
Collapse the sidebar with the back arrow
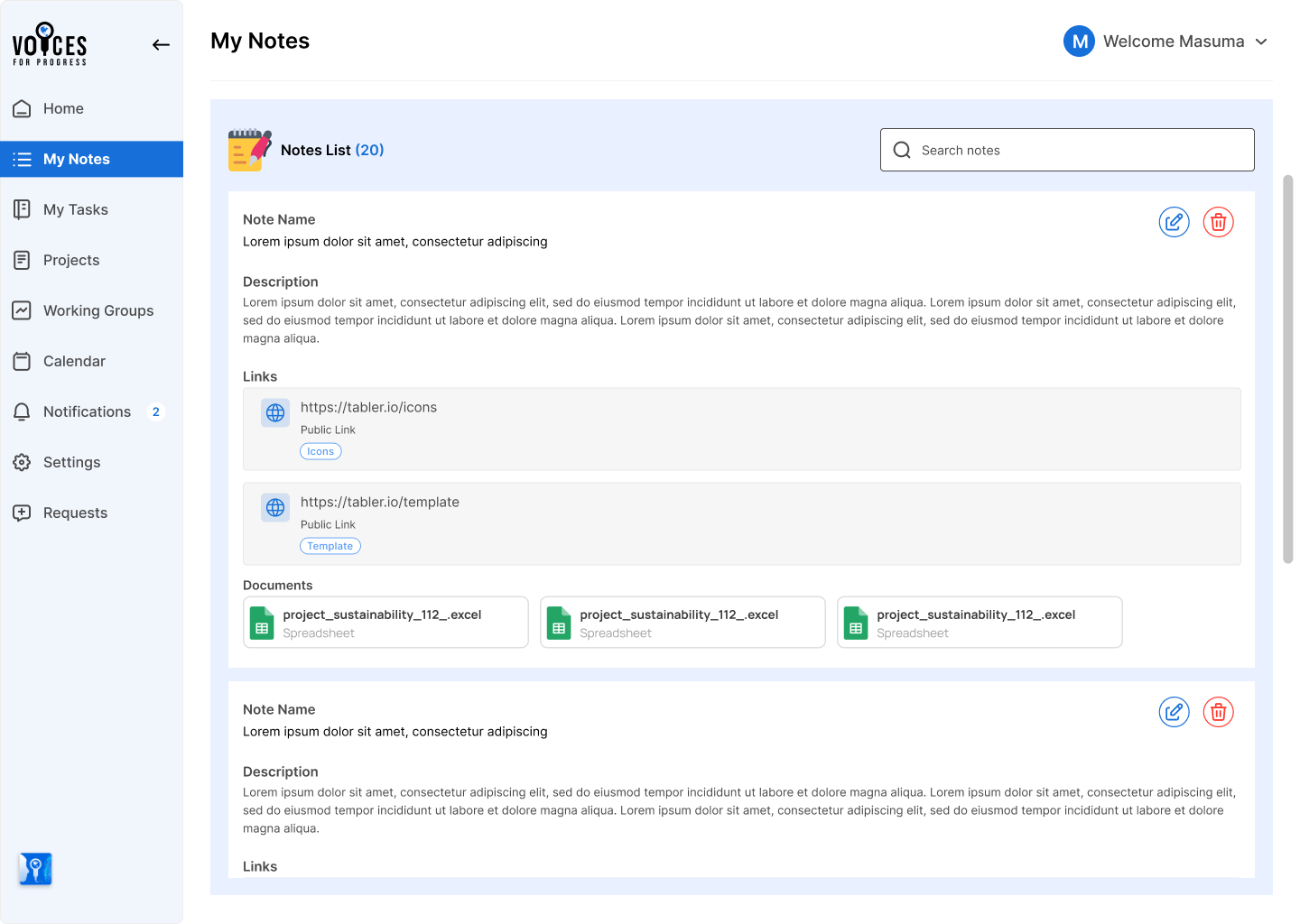coord(161,44)
